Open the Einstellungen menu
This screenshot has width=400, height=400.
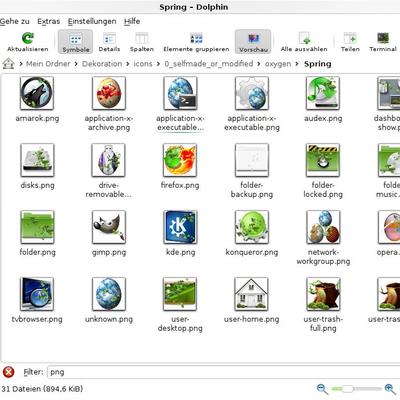point(92,21)
